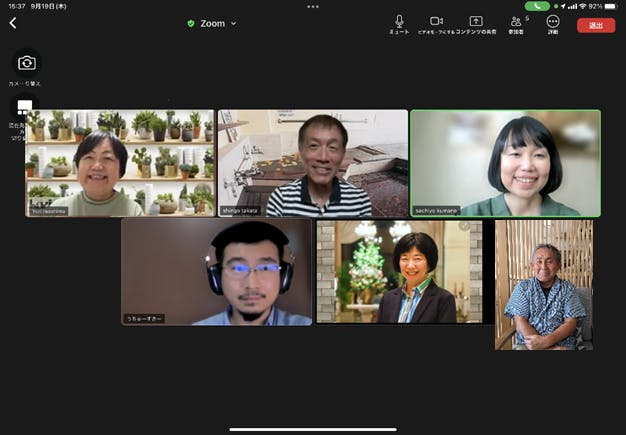This screenshot has width=626, height=435.
Task: Toggle the view layout icon on left
Action: [x=25, y=106]
